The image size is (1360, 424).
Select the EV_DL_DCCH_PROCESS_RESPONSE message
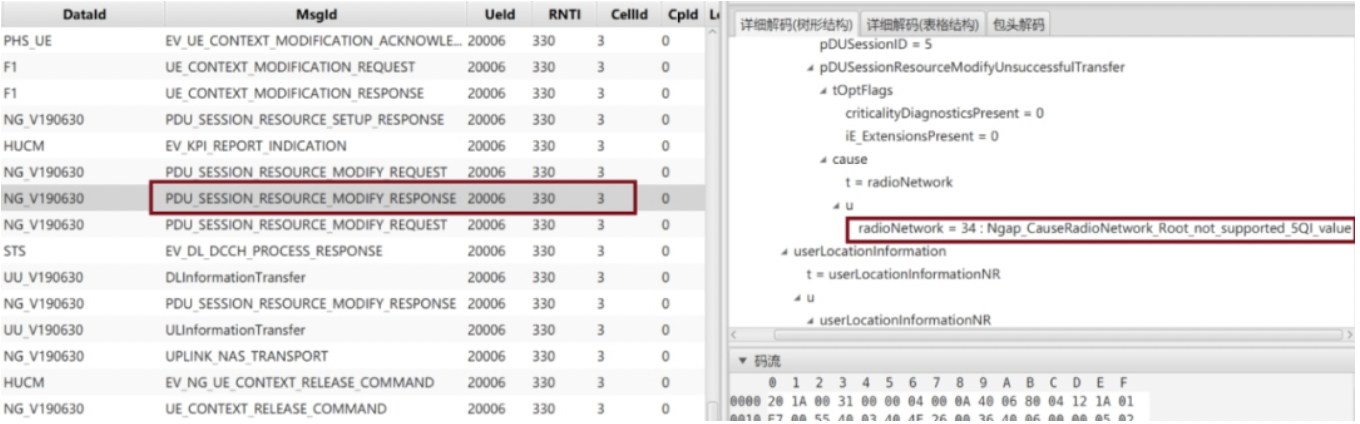point(353,251)
